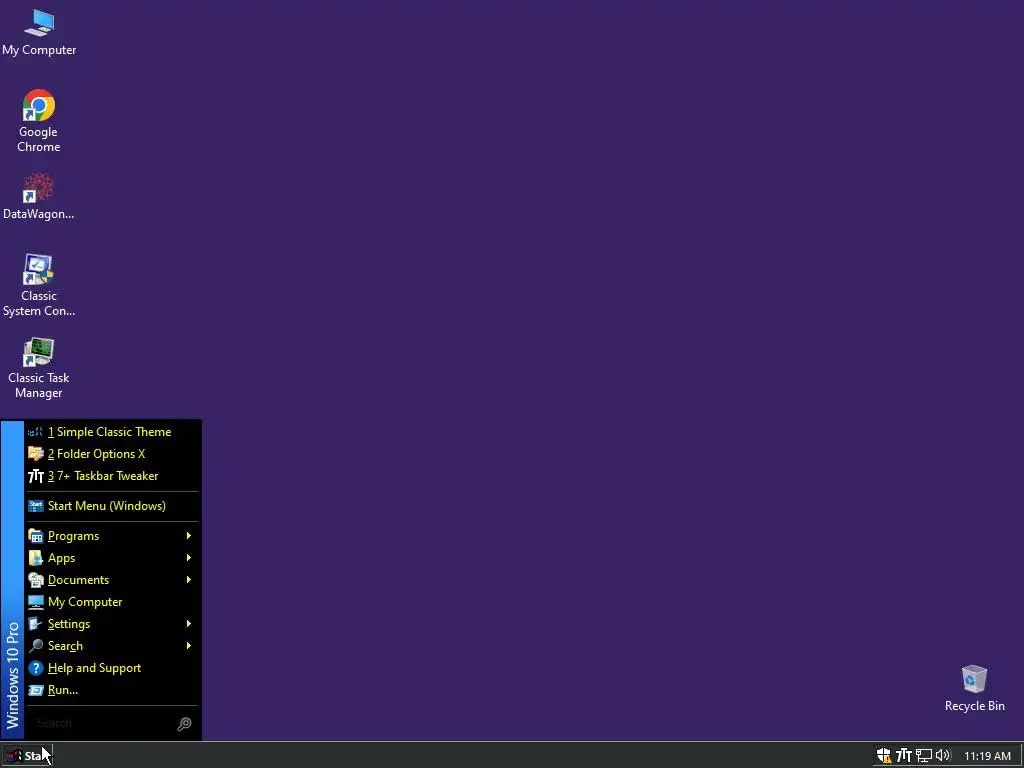Open Folder Options X menu entry
Viewport: 1024px width, 768px height.
112,454
